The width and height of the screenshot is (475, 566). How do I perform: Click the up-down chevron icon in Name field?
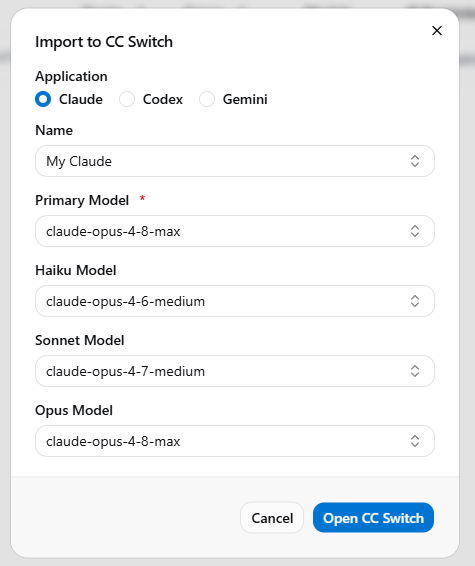(x=415, y=161)
